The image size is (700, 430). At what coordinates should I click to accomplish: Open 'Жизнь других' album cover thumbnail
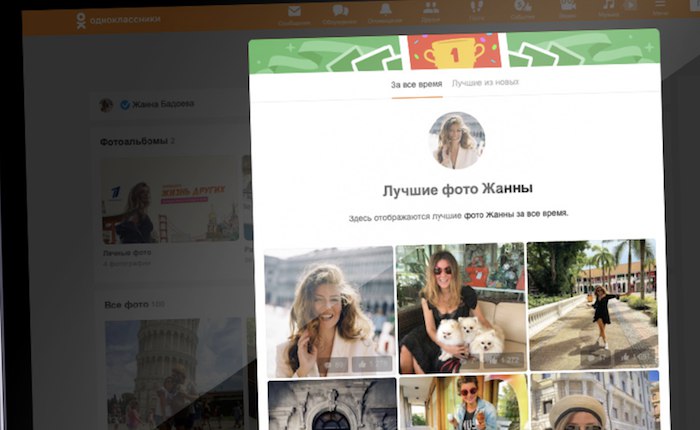170,200
